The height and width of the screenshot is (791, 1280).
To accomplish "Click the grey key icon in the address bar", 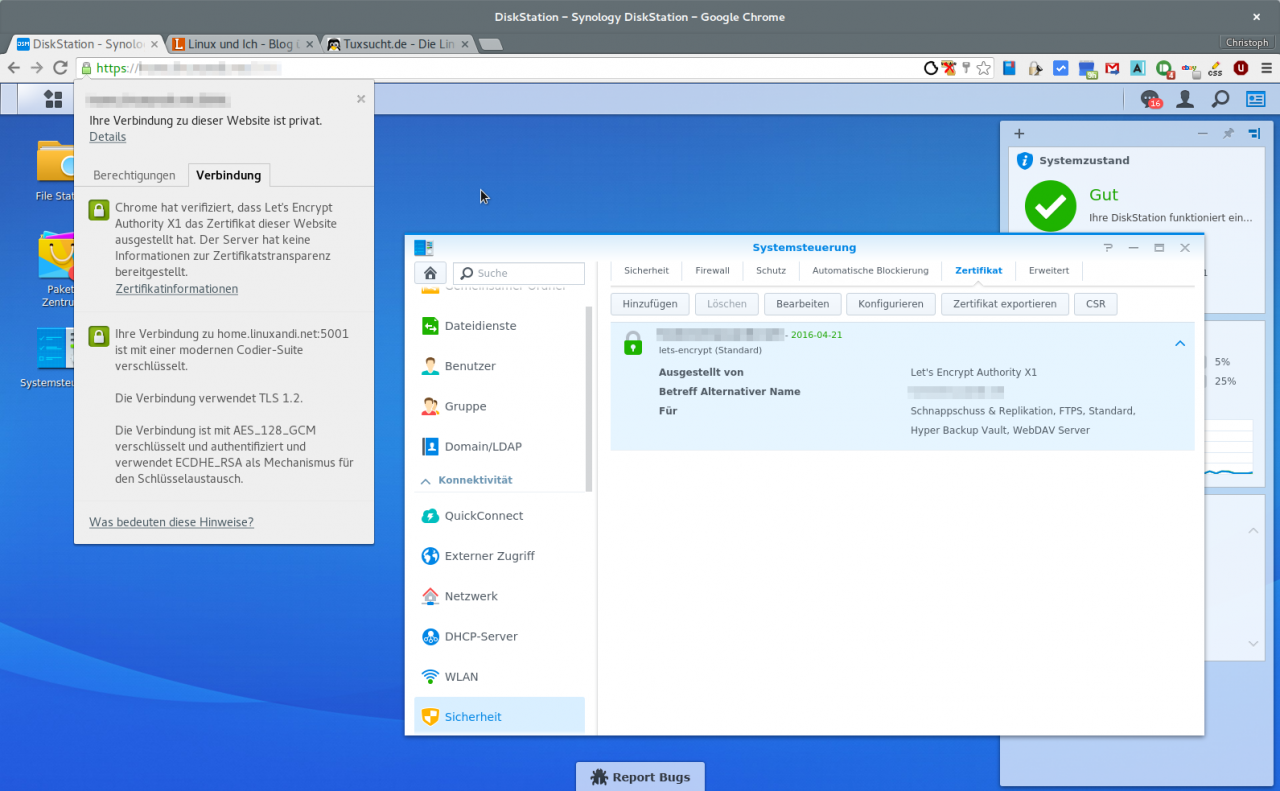I will pyautogui.click(x=966, y=68).
